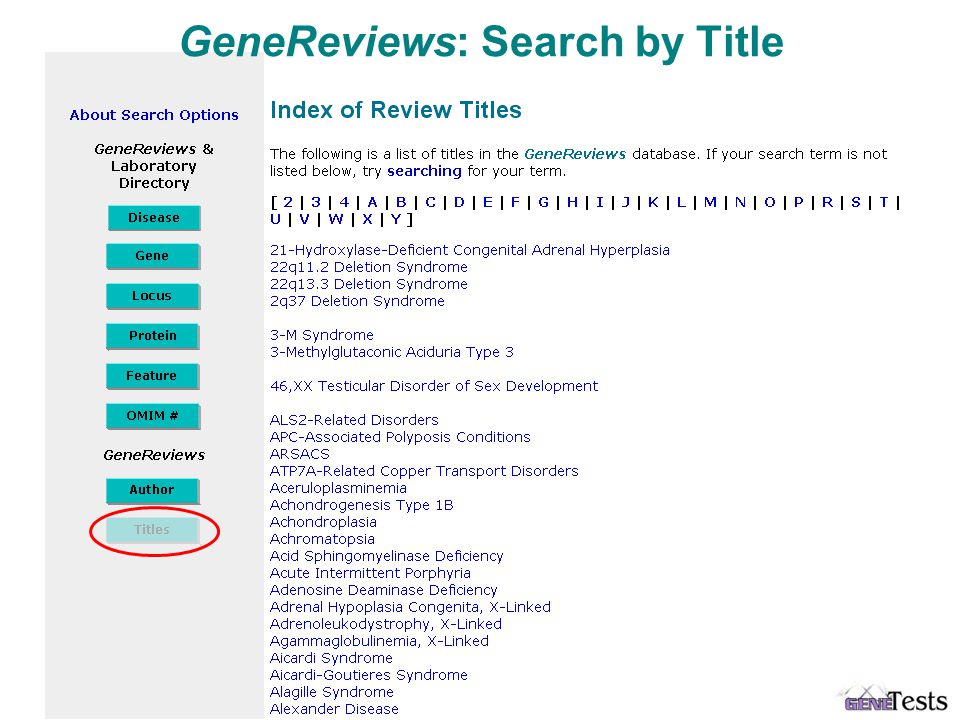This screenshot has width=960, height=720.
Task: Jump to letter Y in index
Action: [x=396, y=219]
